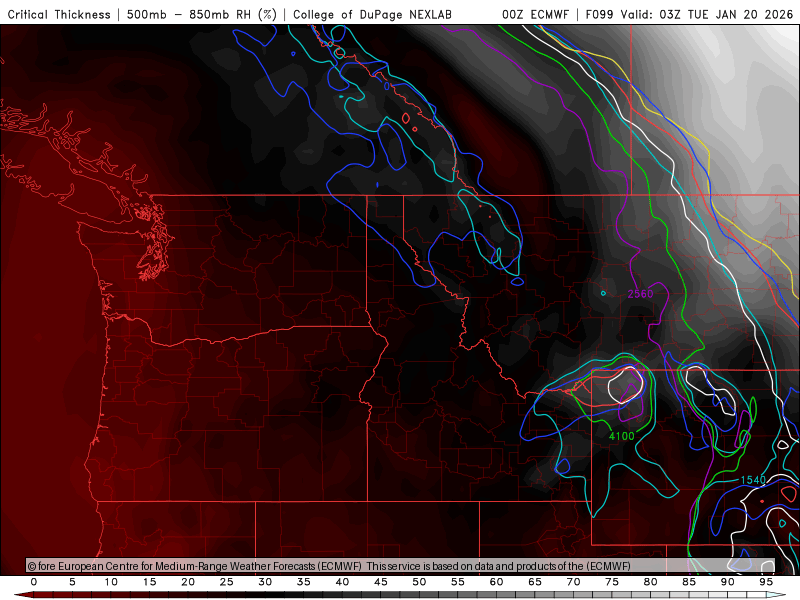800x600 pixels.
Task: Click the color scale label "80"
Action: [x=651, y=582]
